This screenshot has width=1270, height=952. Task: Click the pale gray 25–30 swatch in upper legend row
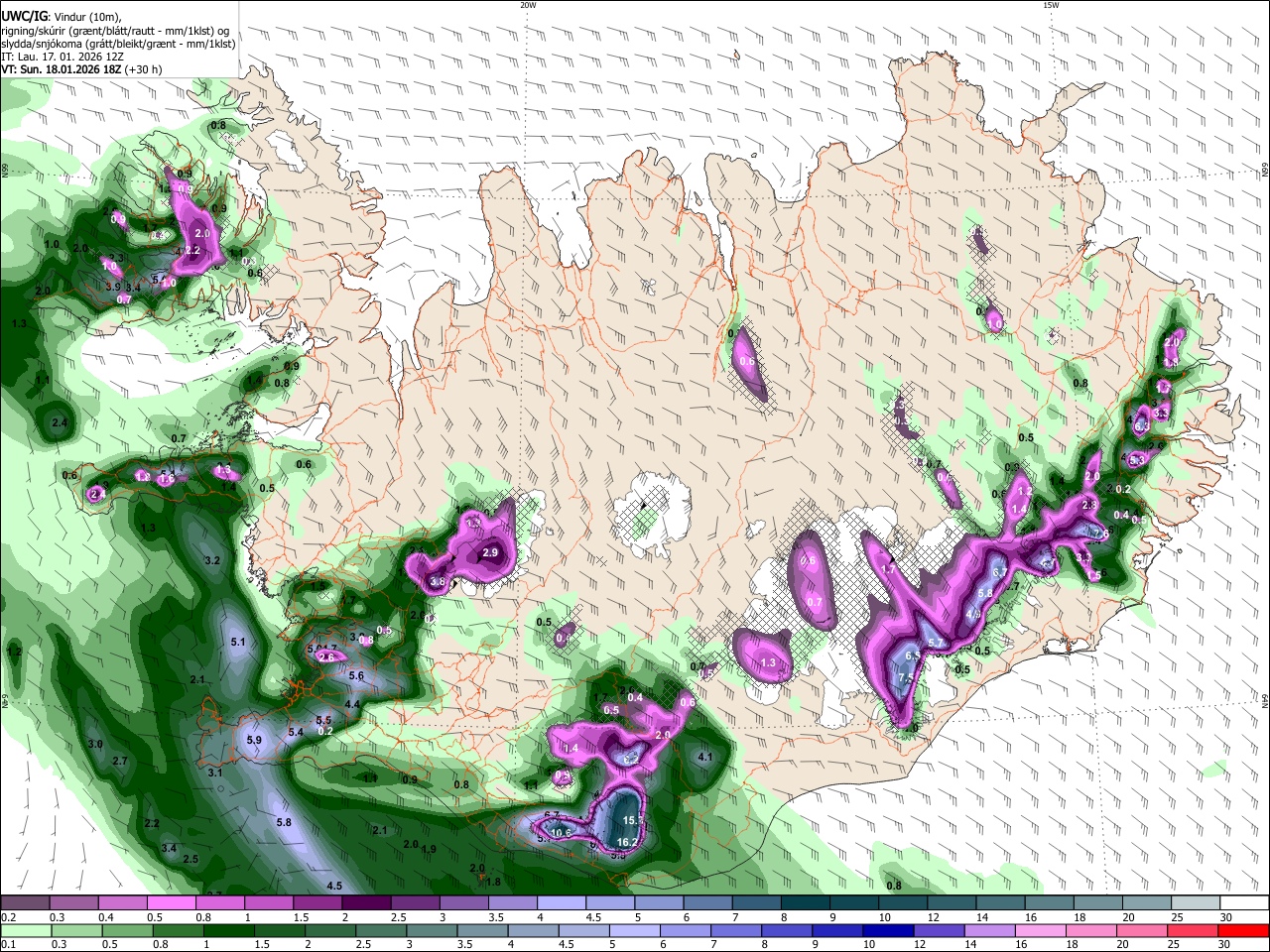tap(1194, 903)
